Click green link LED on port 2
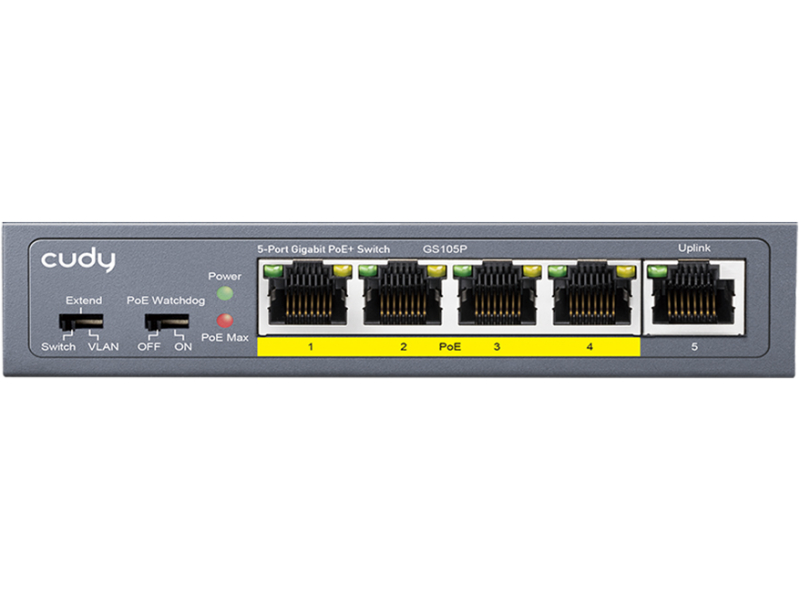This screenshot has width=800, height=600. [368, 271]
